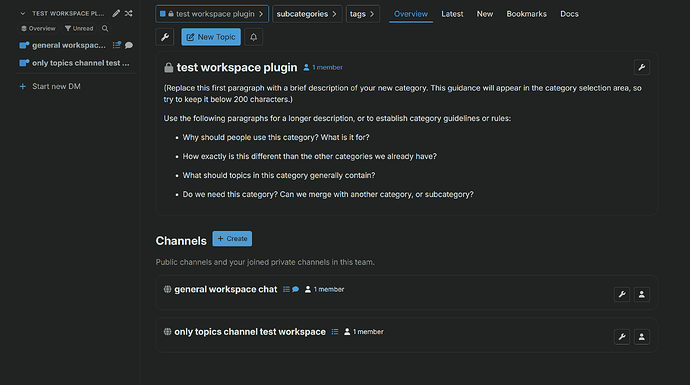Select the sidebar Unread filter
690x385 pixels.
(79, 29)
